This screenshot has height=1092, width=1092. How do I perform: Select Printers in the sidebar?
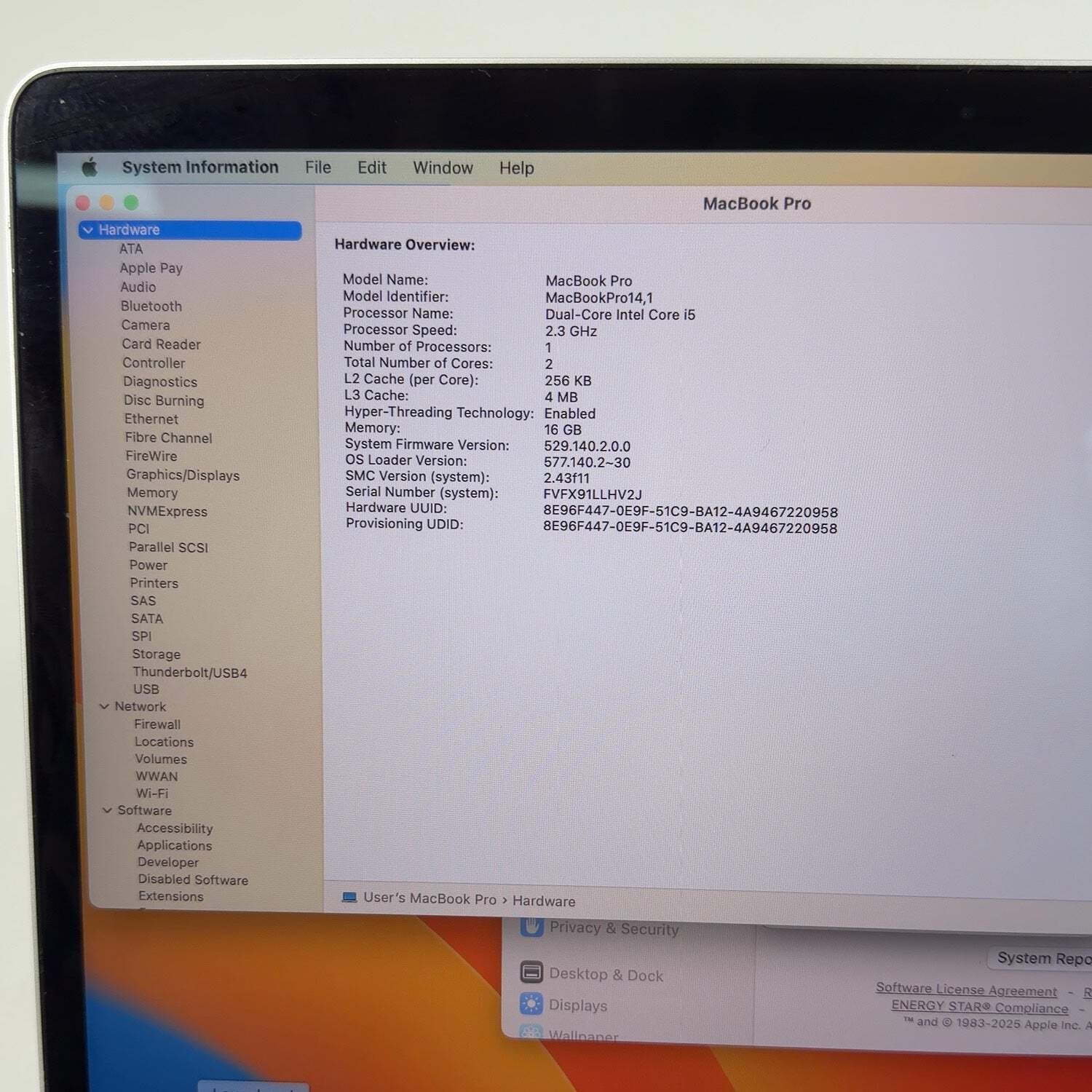(x=154, y=583)
